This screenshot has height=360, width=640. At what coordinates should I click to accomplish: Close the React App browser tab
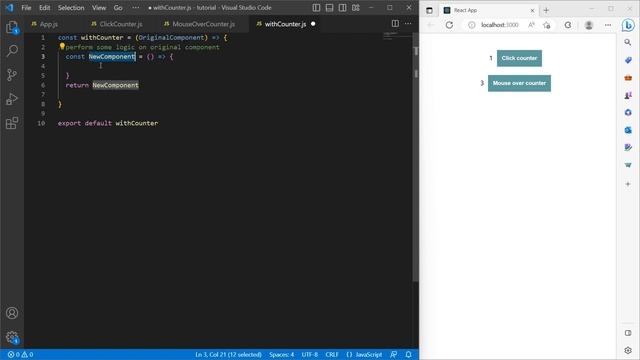[x=532, y=10]
